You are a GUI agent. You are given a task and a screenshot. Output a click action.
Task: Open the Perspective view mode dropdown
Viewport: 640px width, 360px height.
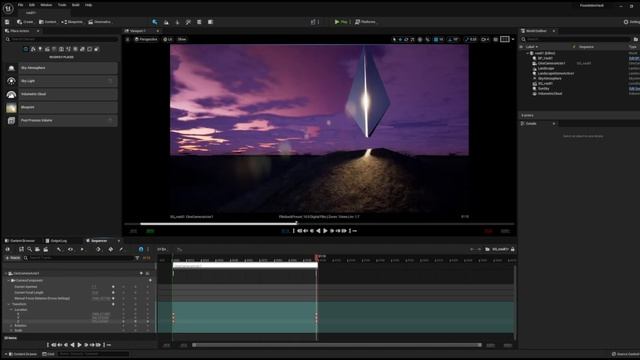(146, 40)
